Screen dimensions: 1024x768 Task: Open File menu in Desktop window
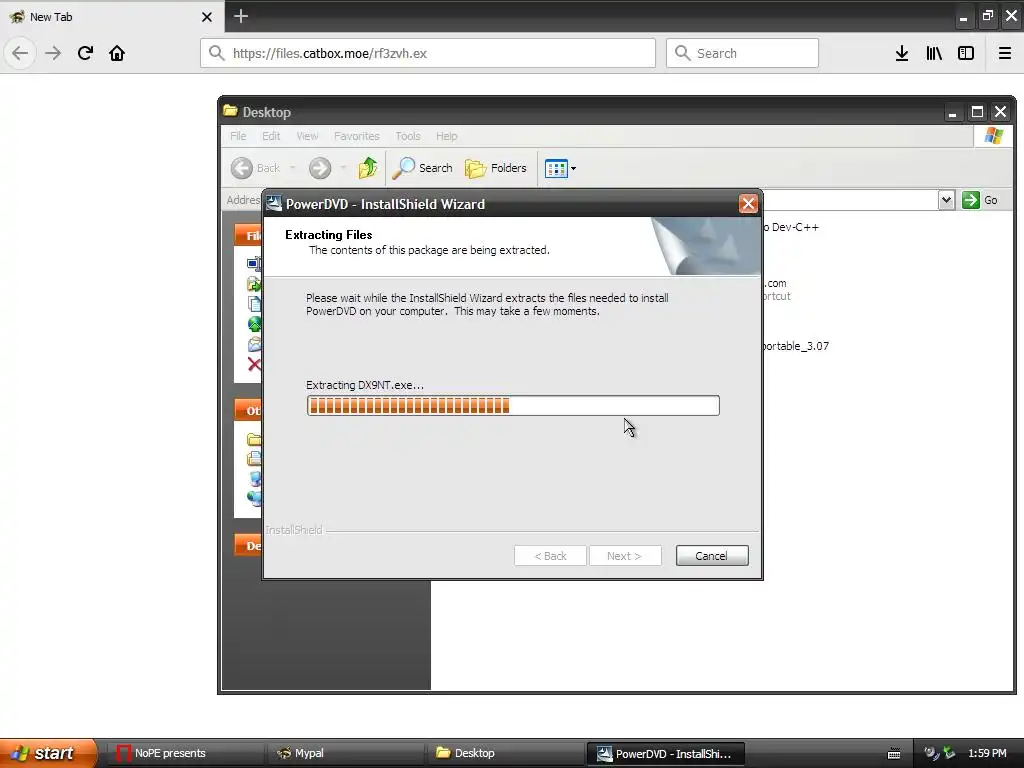pyautogui.click(x=238, y=136)
